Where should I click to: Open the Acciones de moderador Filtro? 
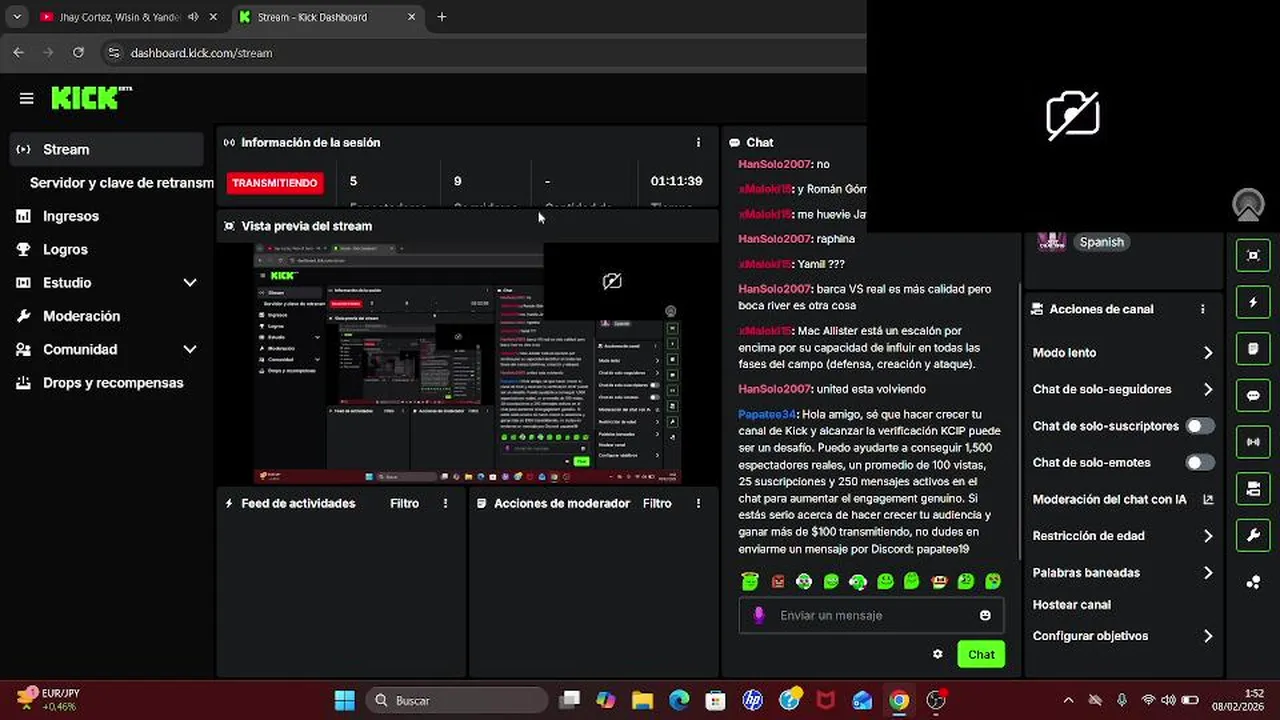pyautogui.click(x=657, y=503)
